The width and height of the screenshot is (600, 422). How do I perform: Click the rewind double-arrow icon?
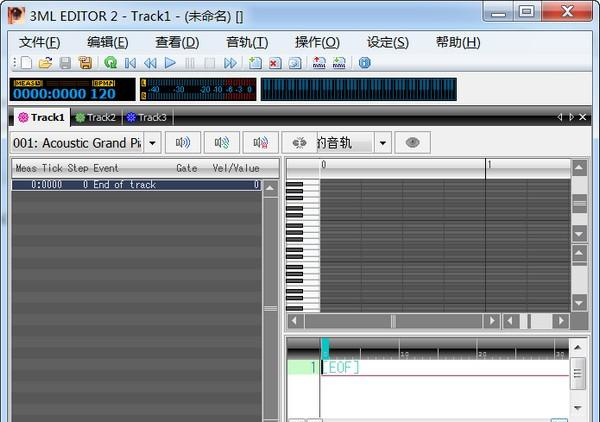[150, 62]
